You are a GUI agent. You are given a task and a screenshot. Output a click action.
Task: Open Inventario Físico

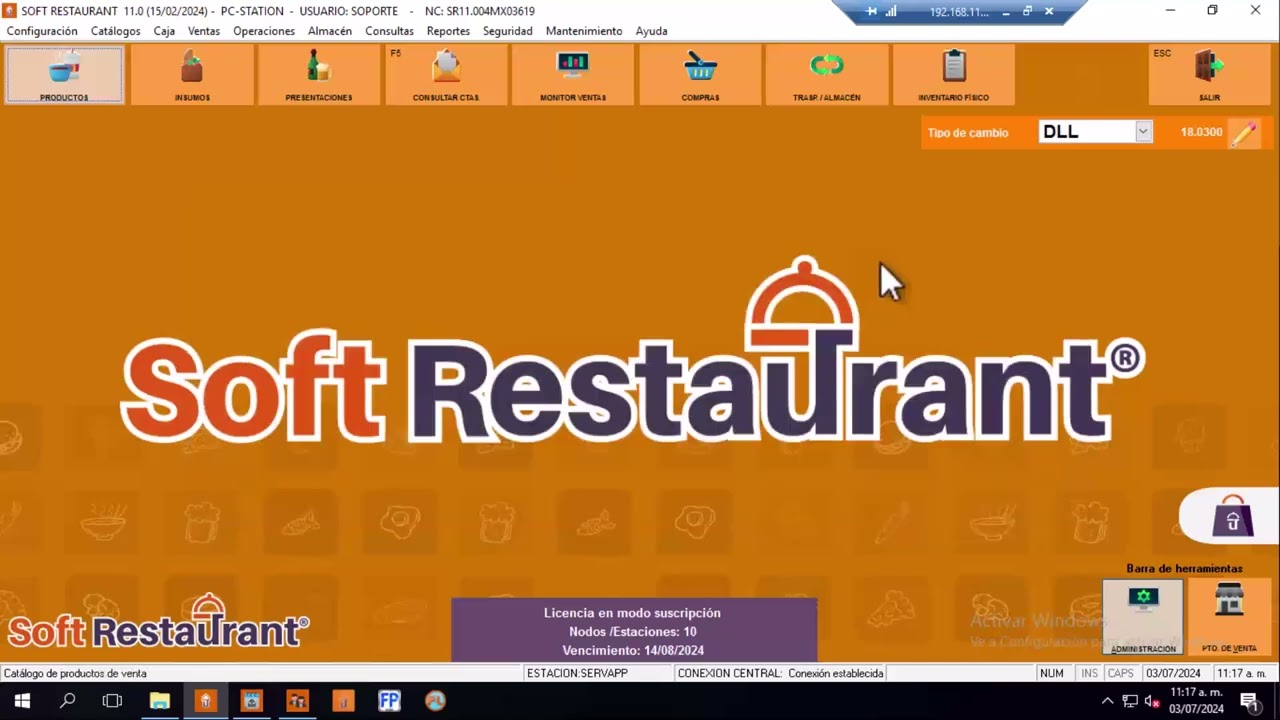click(x=953, y=75)
